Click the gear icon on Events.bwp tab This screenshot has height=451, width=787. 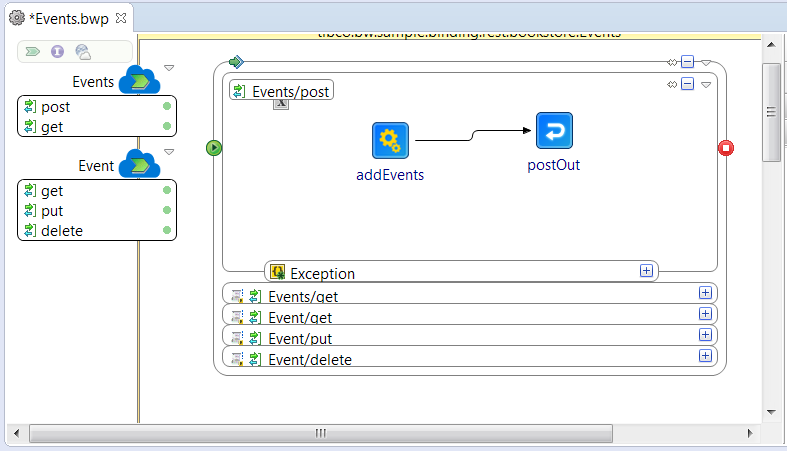17,18
